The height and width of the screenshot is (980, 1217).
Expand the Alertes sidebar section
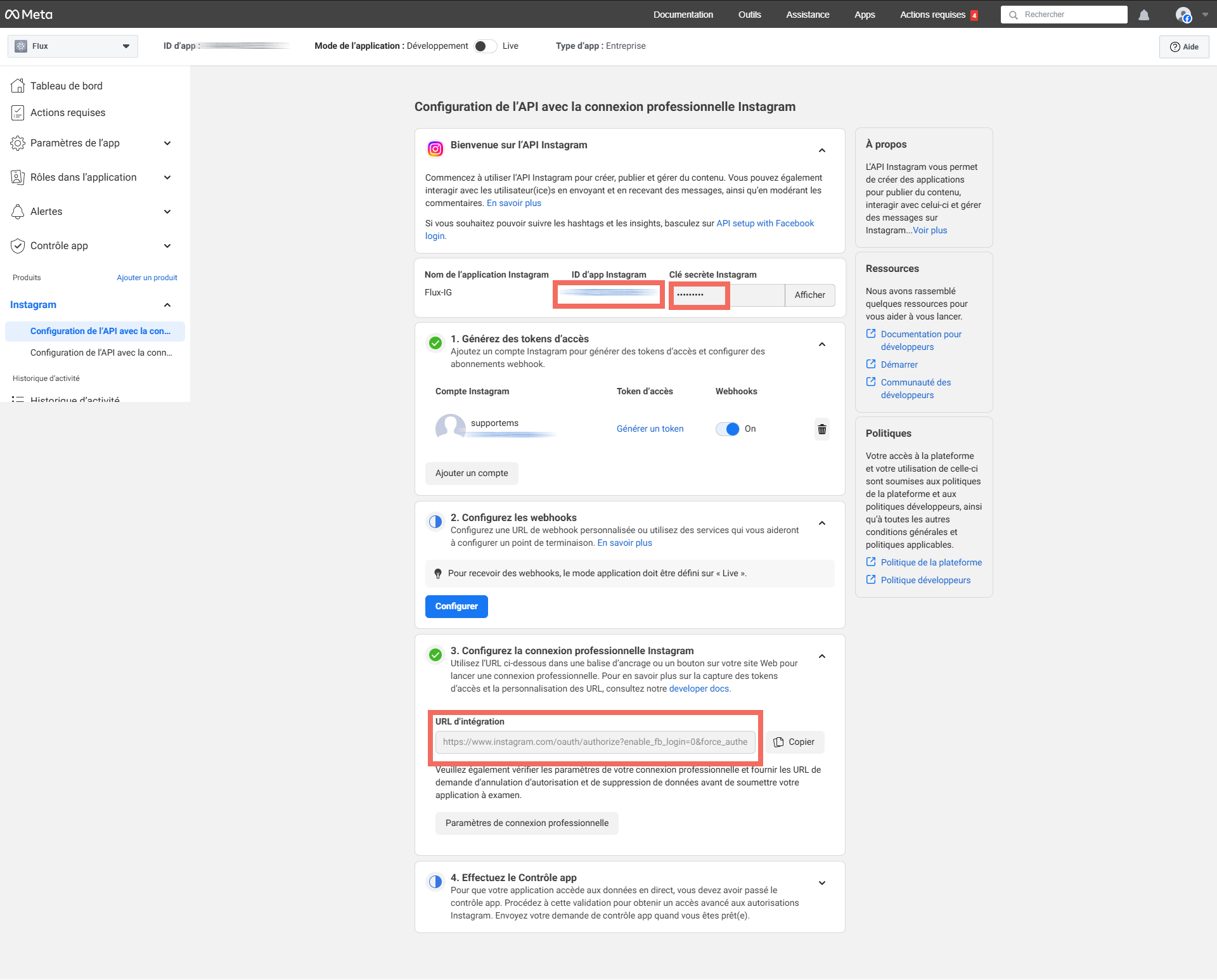(167, 212)
